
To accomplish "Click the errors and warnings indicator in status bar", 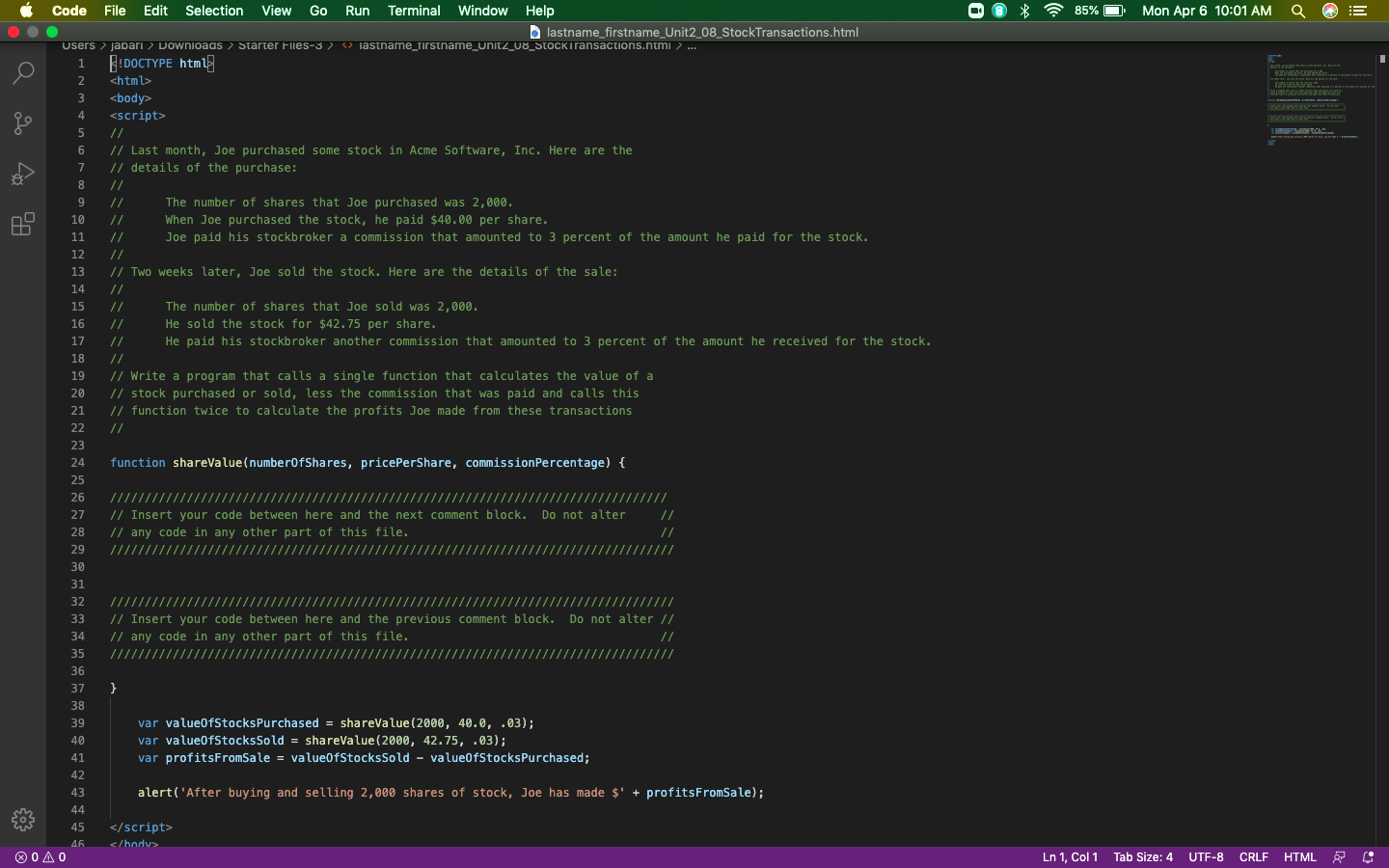I will point(41,857).
